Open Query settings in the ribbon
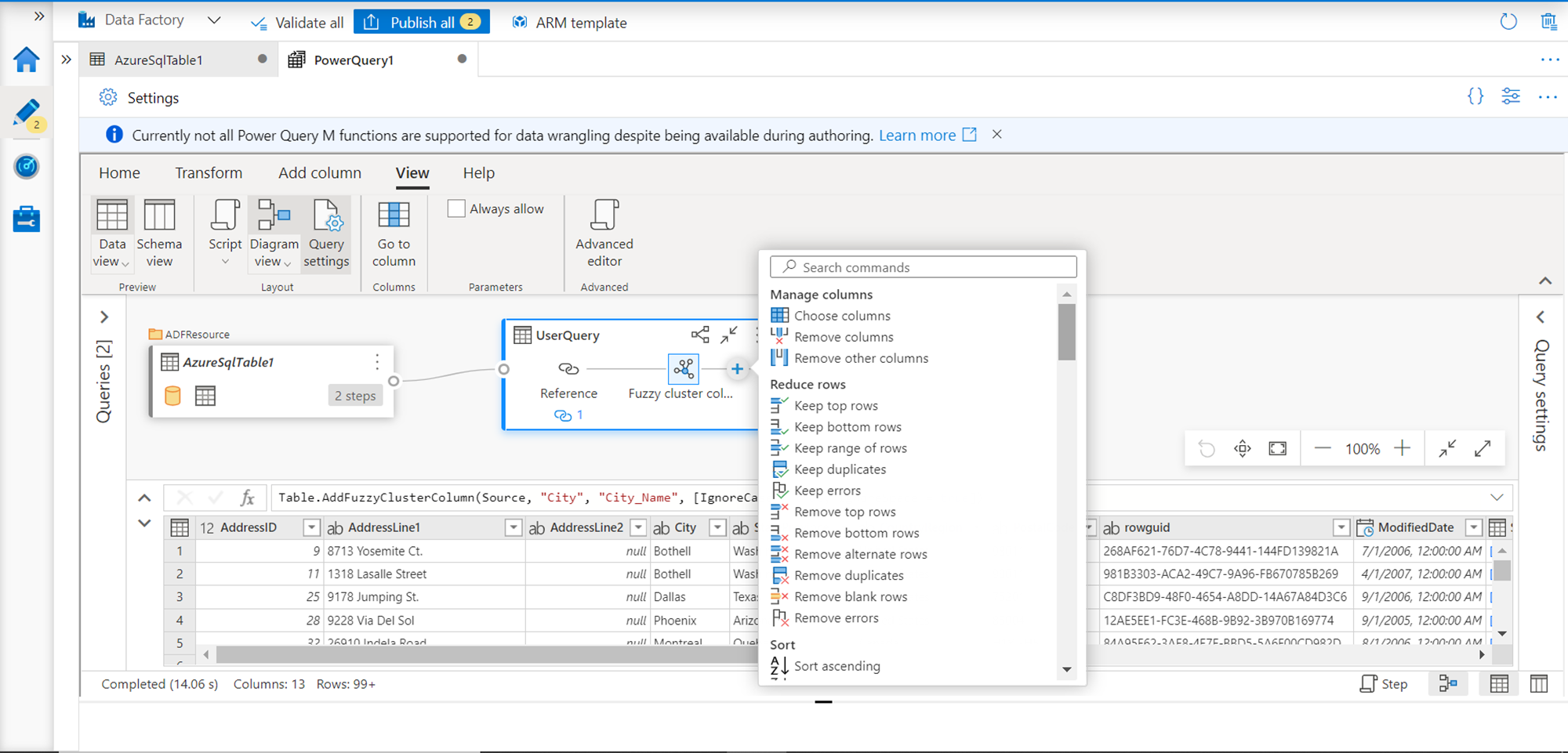This screenshot has width=1568, height=753. click(x=326, y=233)
